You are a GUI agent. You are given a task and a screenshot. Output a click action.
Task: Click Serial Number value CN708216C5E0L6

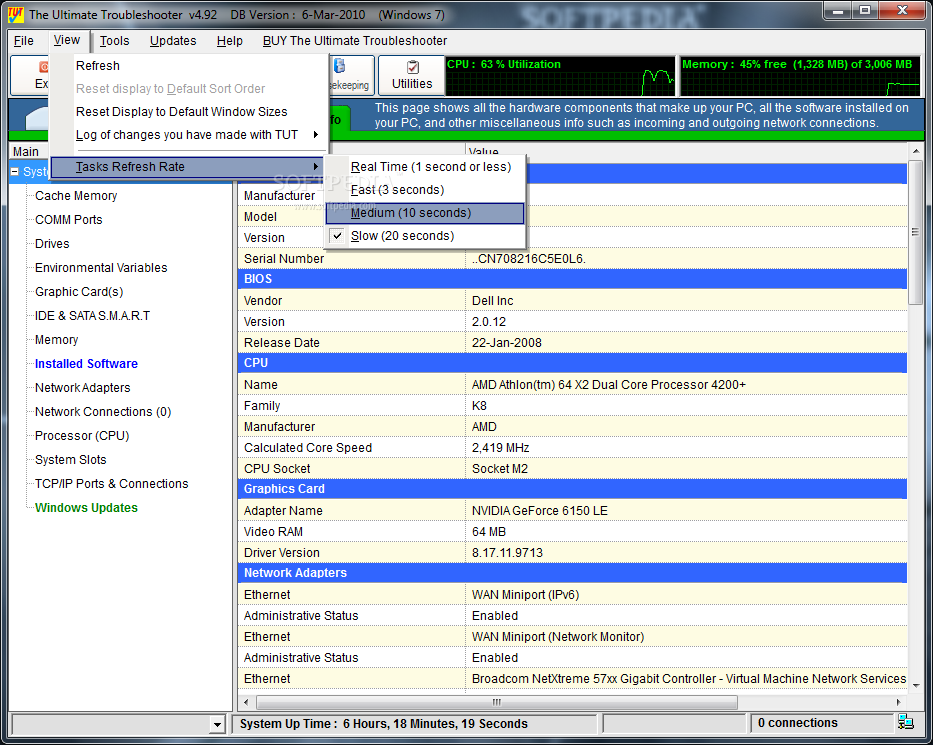tap(529, 259)
